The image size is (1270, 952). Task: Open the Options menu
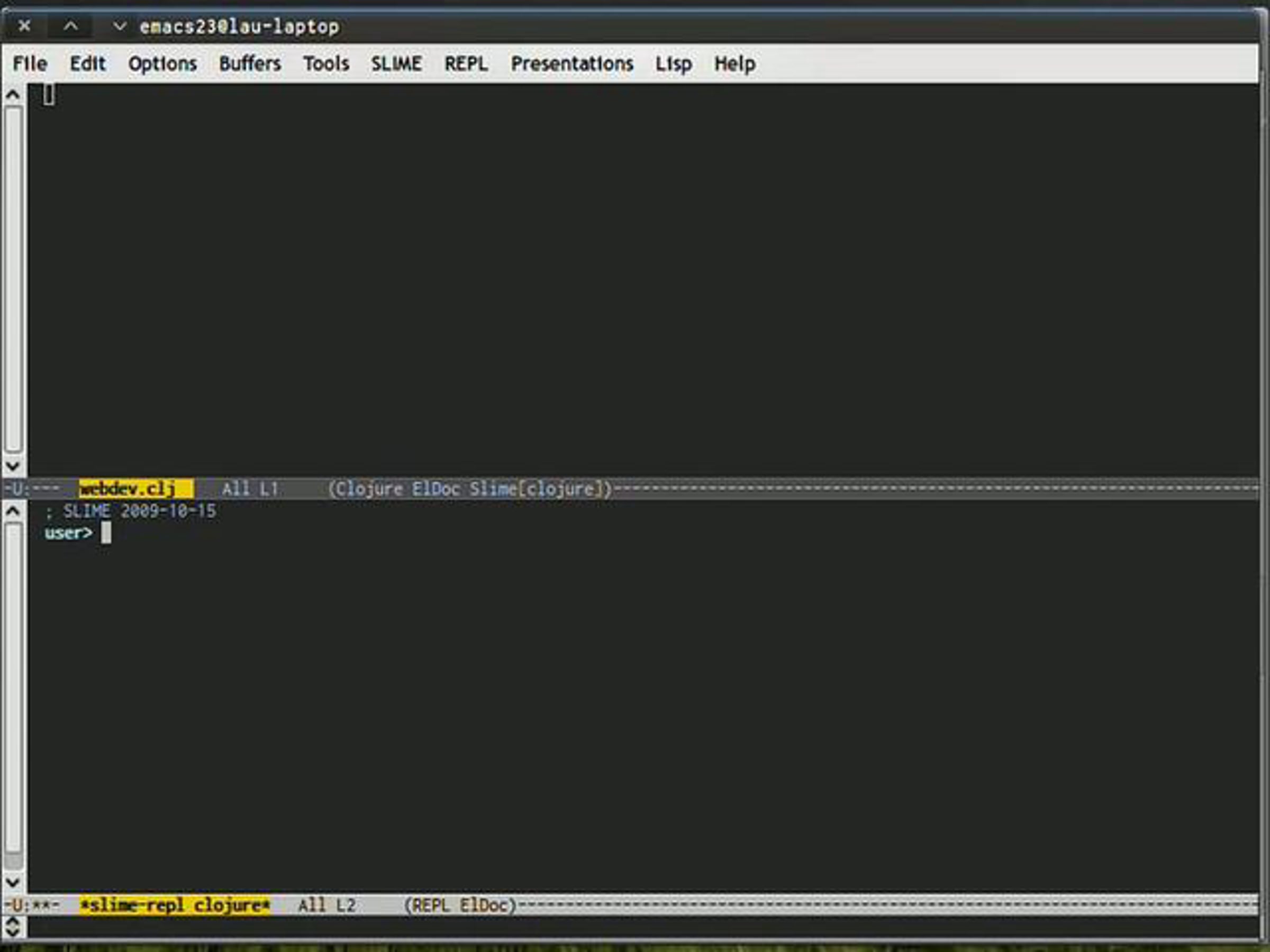pos(162,63)
